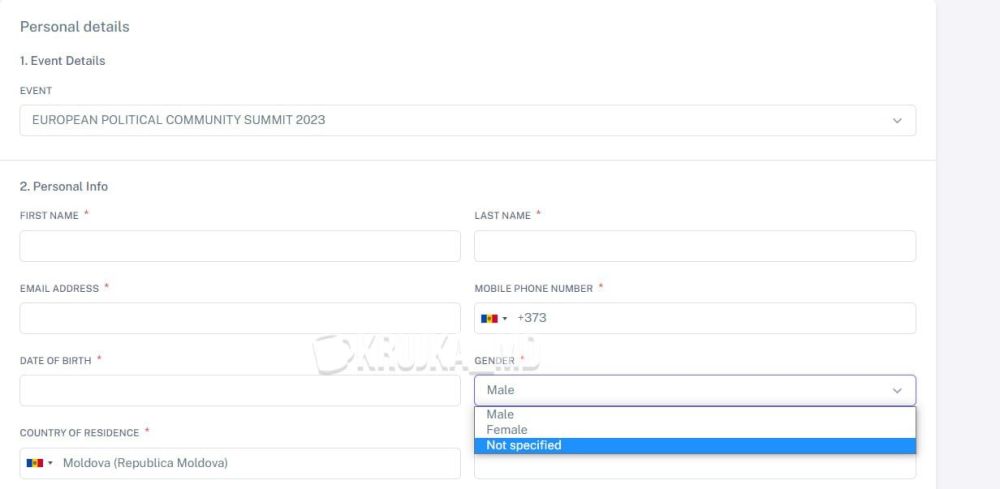Expand the country list arrow in Country of Residence
The height and width of the screenshot is (489, 1000).
coord(50,464)
